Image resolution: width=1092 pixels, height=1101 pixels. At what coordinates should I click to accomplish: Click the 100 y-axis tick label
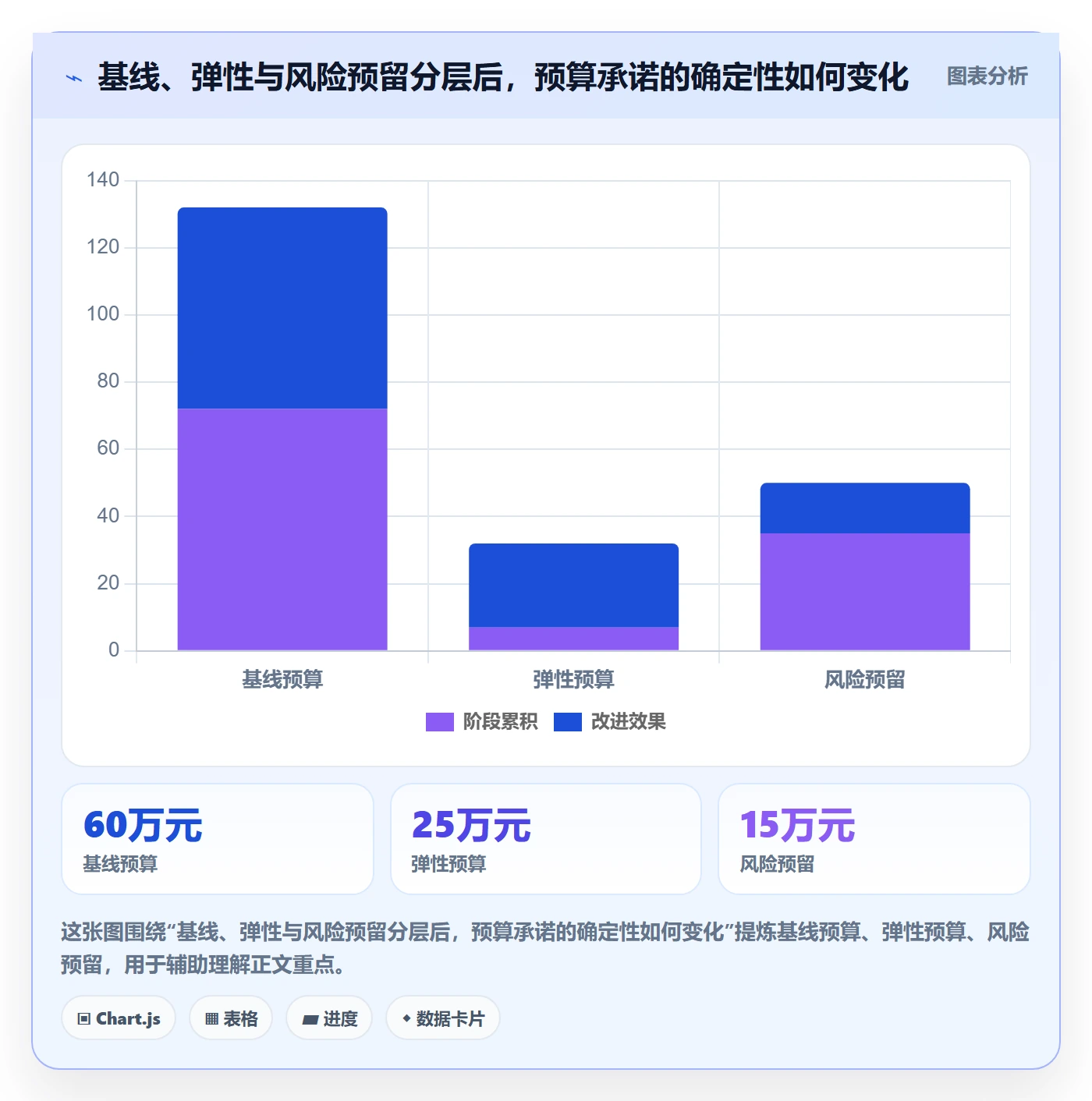[x=103, y=314]
